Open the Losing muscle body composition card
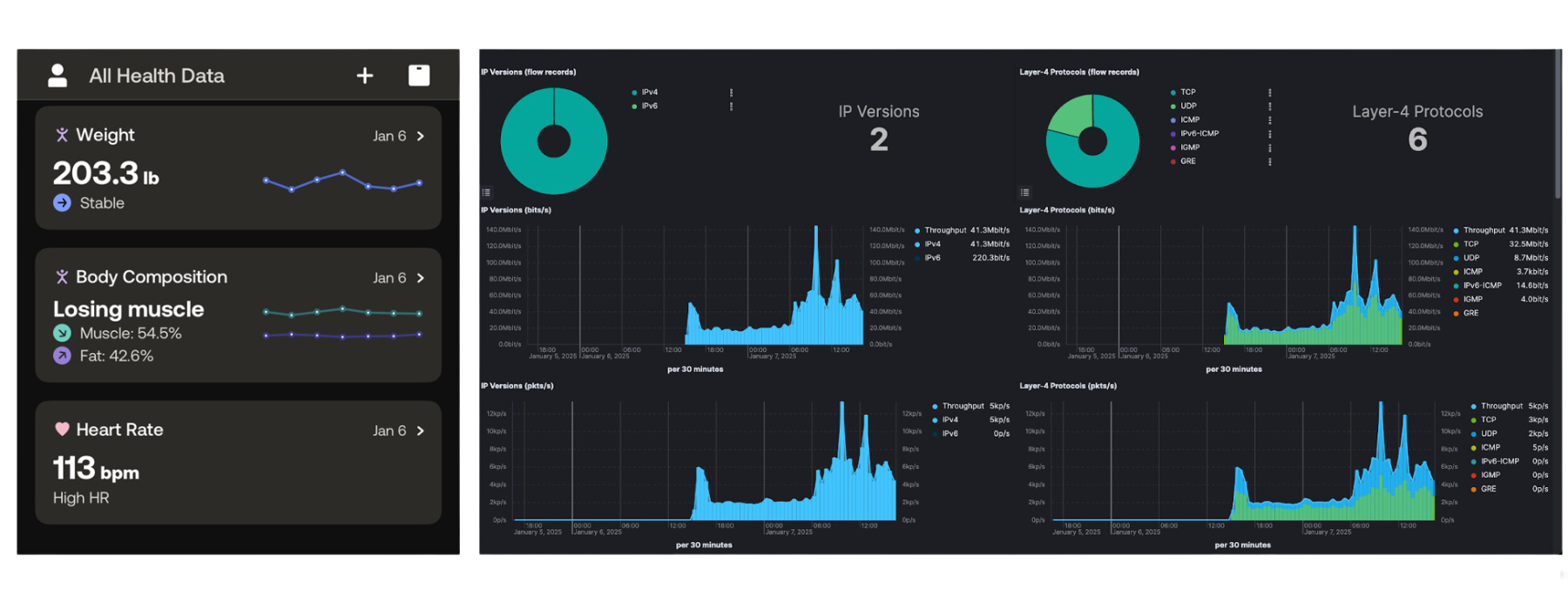The height and width of the screenshot is (610, 1568). pos(238,315)
